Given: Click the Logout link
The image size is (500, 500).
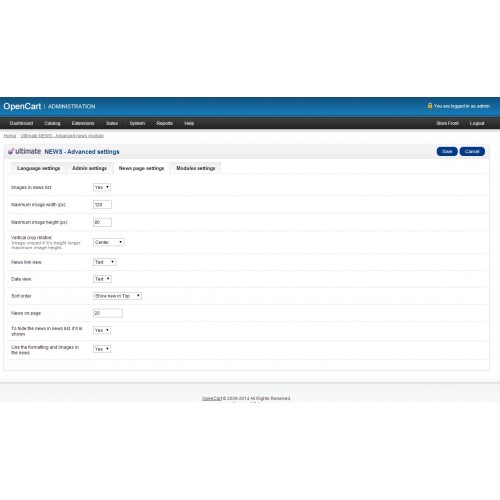Looking at the screenshot, I should tap(477, 123).
